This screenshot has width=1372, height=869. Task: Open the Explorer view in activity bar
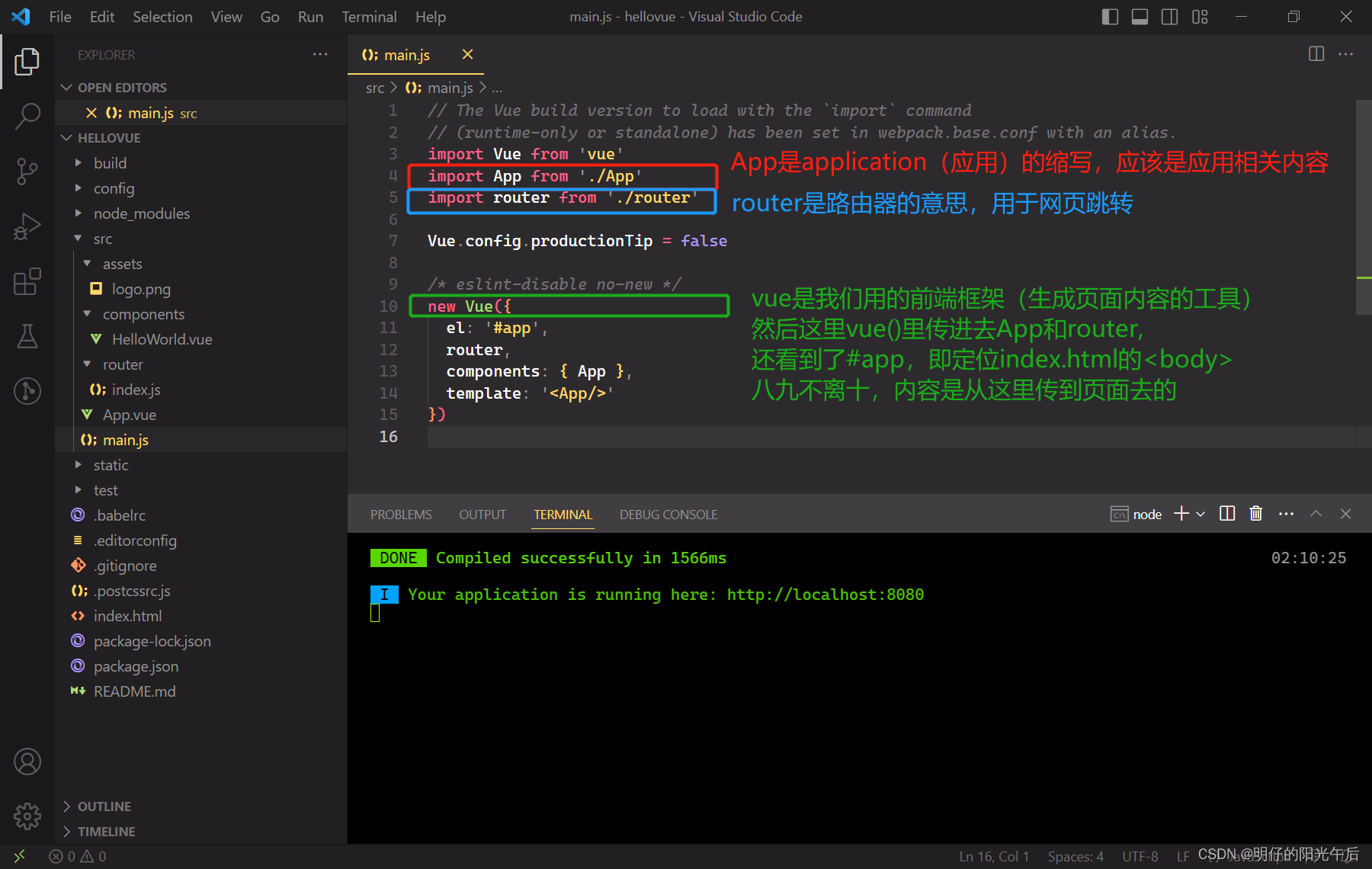pyautogui.click(x=27, y=62)
